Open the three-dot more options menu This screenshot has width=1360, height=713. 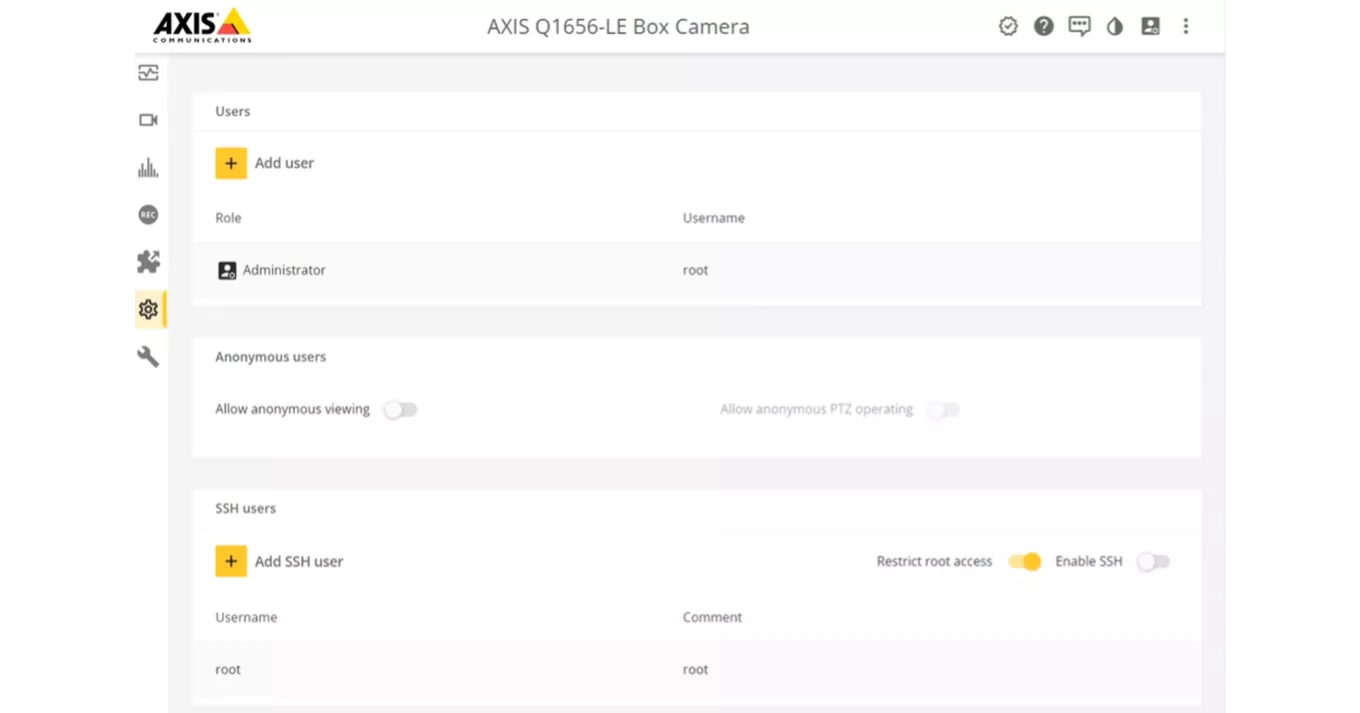coord(1186,26)
